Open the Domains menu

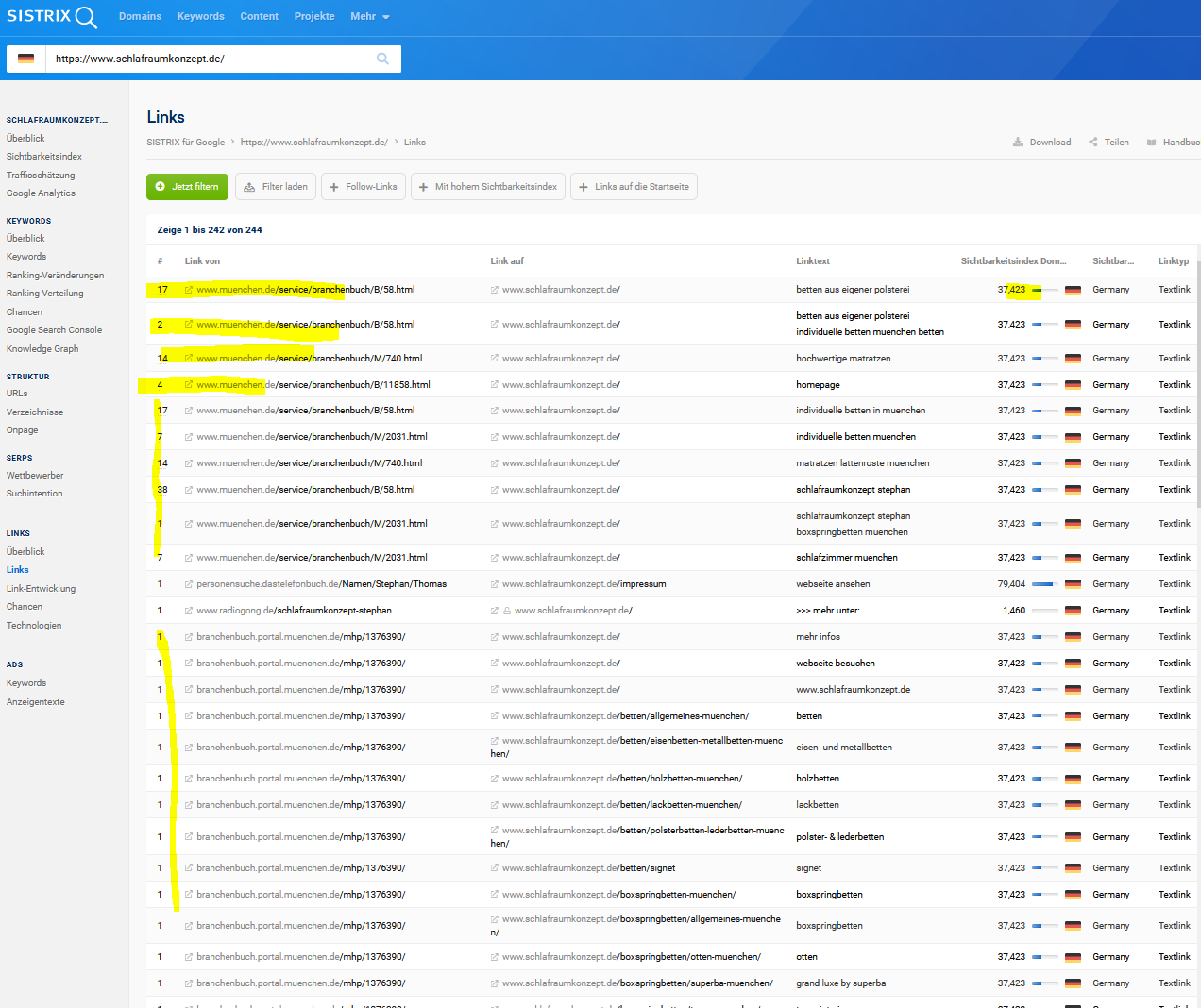click(140, 17)
